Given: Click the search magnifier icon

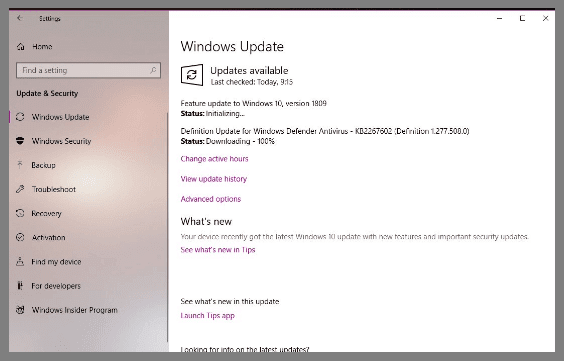Looking at the screenshot, I should pyautogui.click(x=153, y=70).
